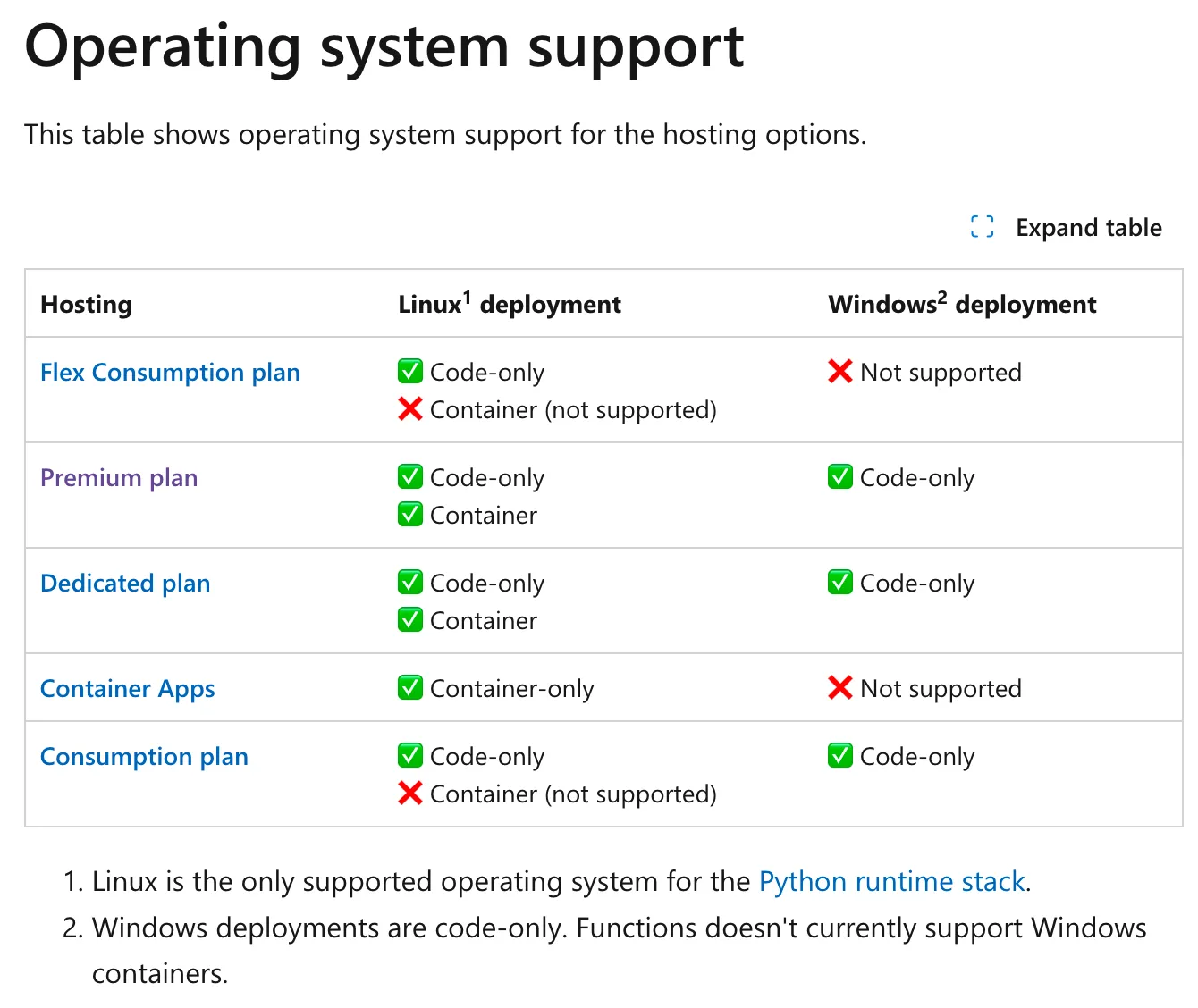Screen dimensions: 1198x1008
Task: Click red X in Container Apps Windows cell
Action: pos(840,688)
